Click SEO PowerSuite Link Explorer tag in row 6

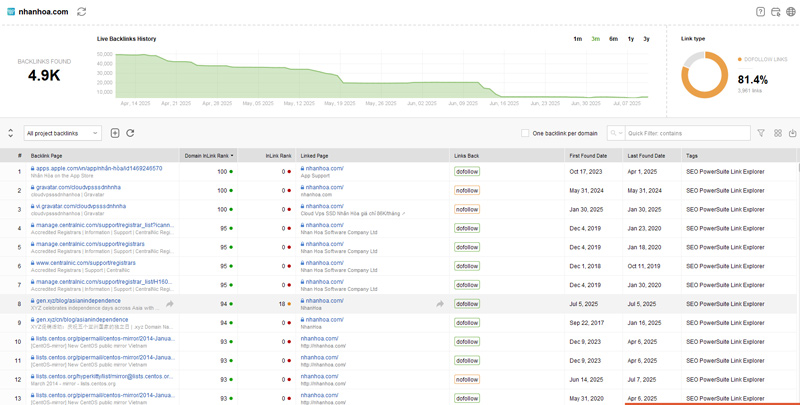pyautogui.click(x=726, y=266)
